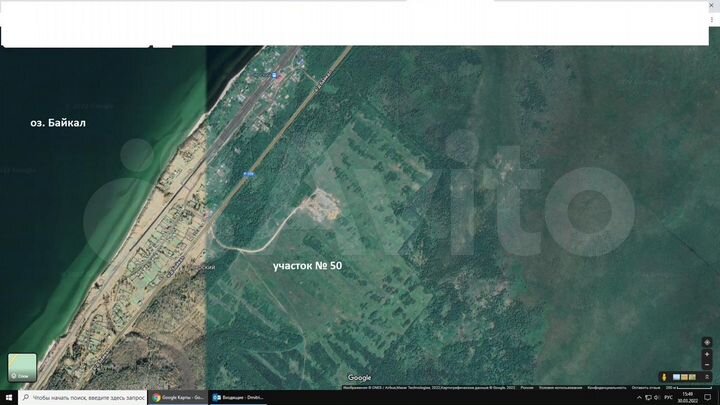Image resolution: width=720 pixels, height=405 pixels.
Task: Click the my location button
Action: [x=707, y=341]
